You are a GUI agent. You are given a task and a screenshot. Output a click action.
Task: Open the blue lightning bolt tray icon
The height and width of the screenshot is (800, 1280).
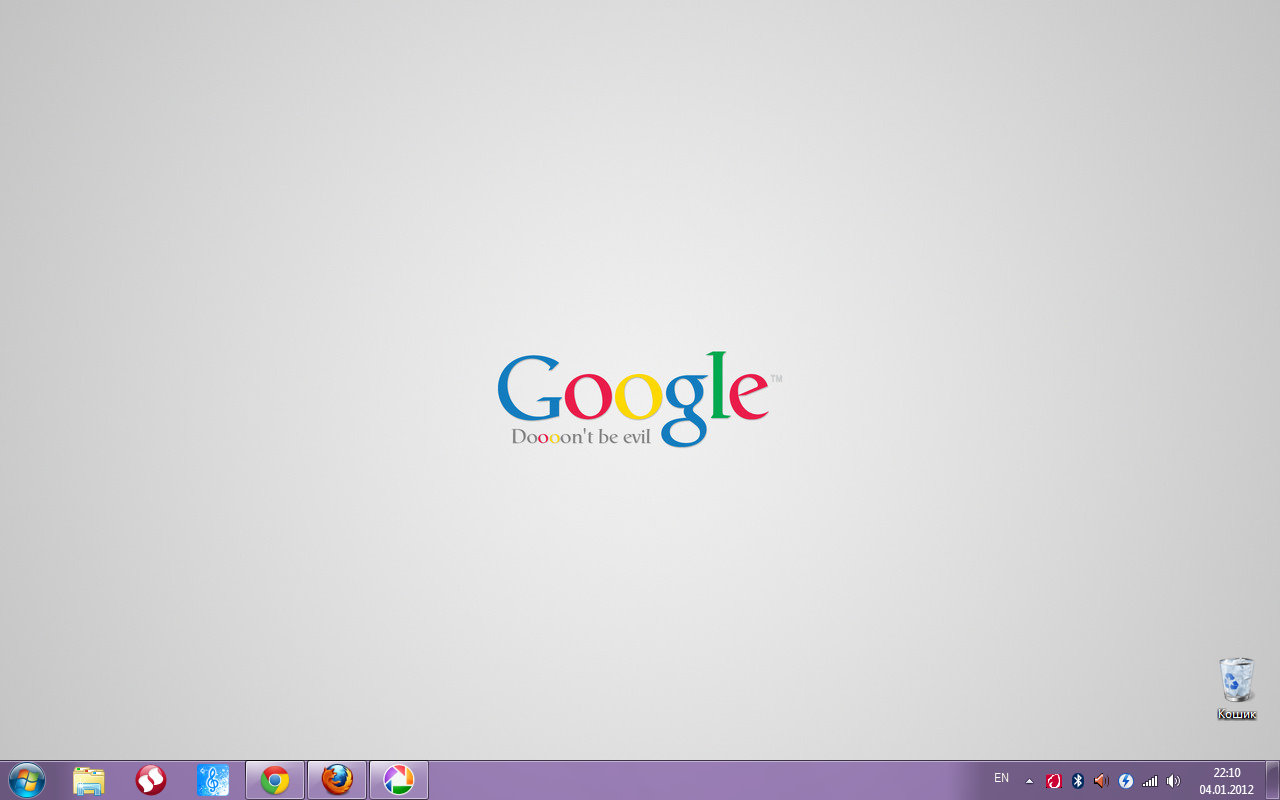[1125, 781]
